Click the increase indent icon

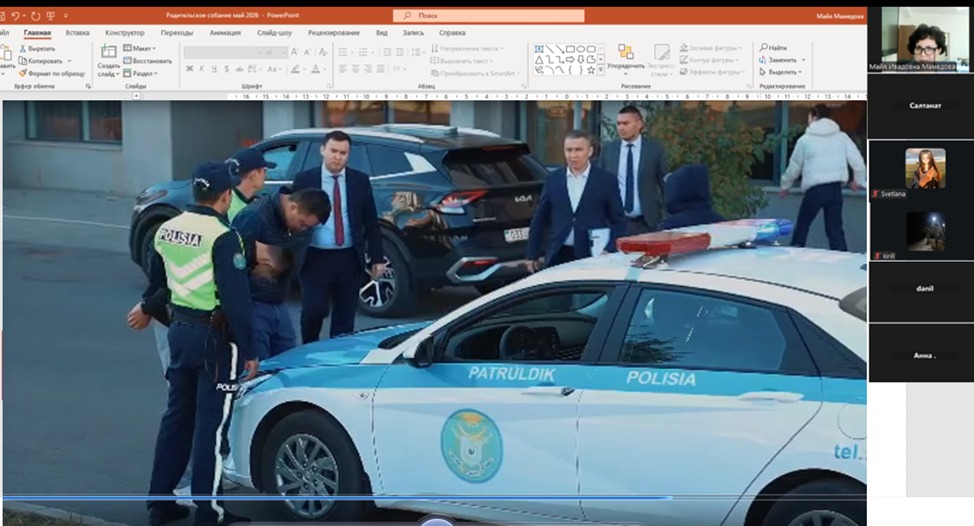tap(400, 53)
